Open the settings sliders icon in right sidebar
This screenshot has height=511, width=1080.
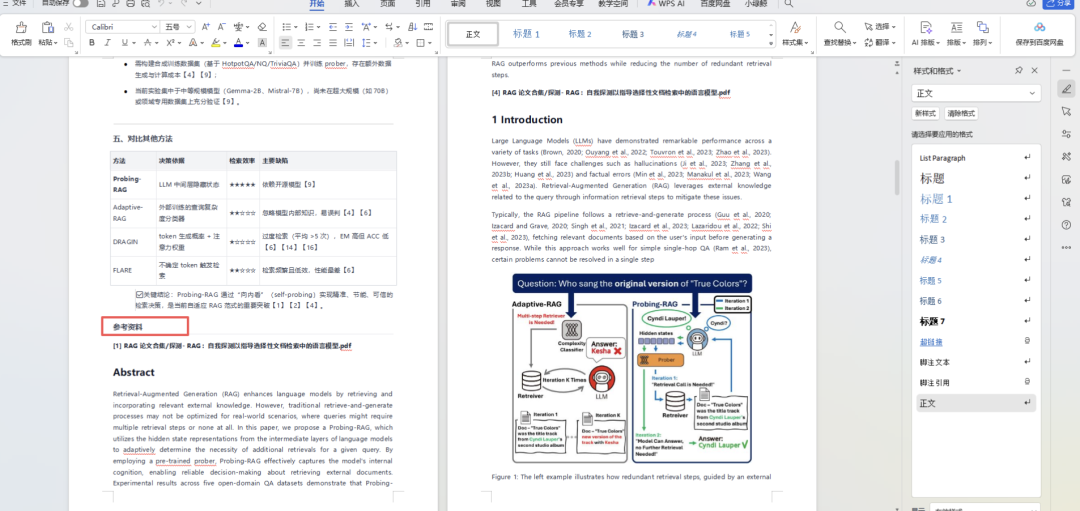[1066, 134]
